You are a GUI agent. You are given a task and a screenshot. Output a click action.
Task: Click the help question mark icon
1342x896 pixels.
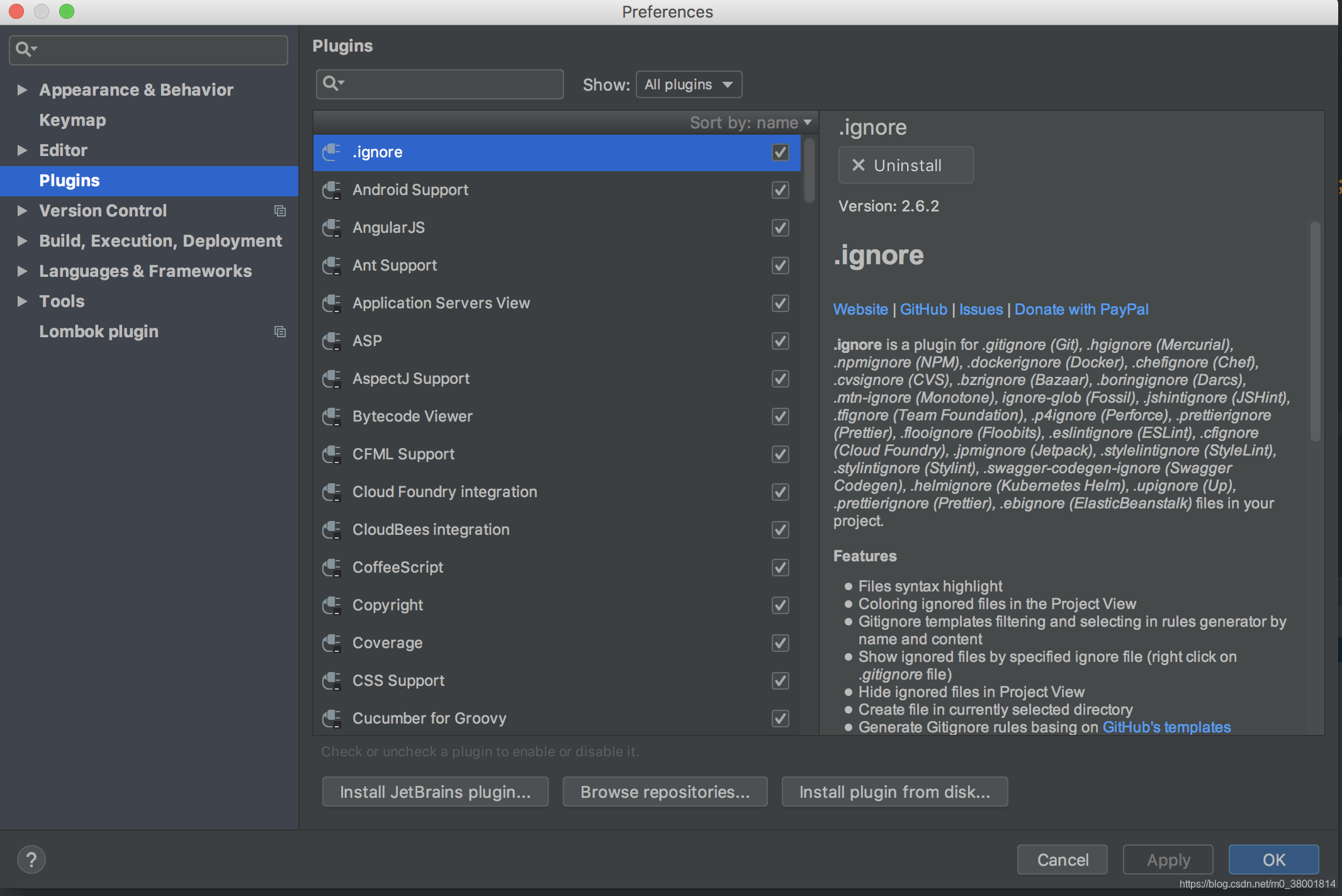coord(31,860)
